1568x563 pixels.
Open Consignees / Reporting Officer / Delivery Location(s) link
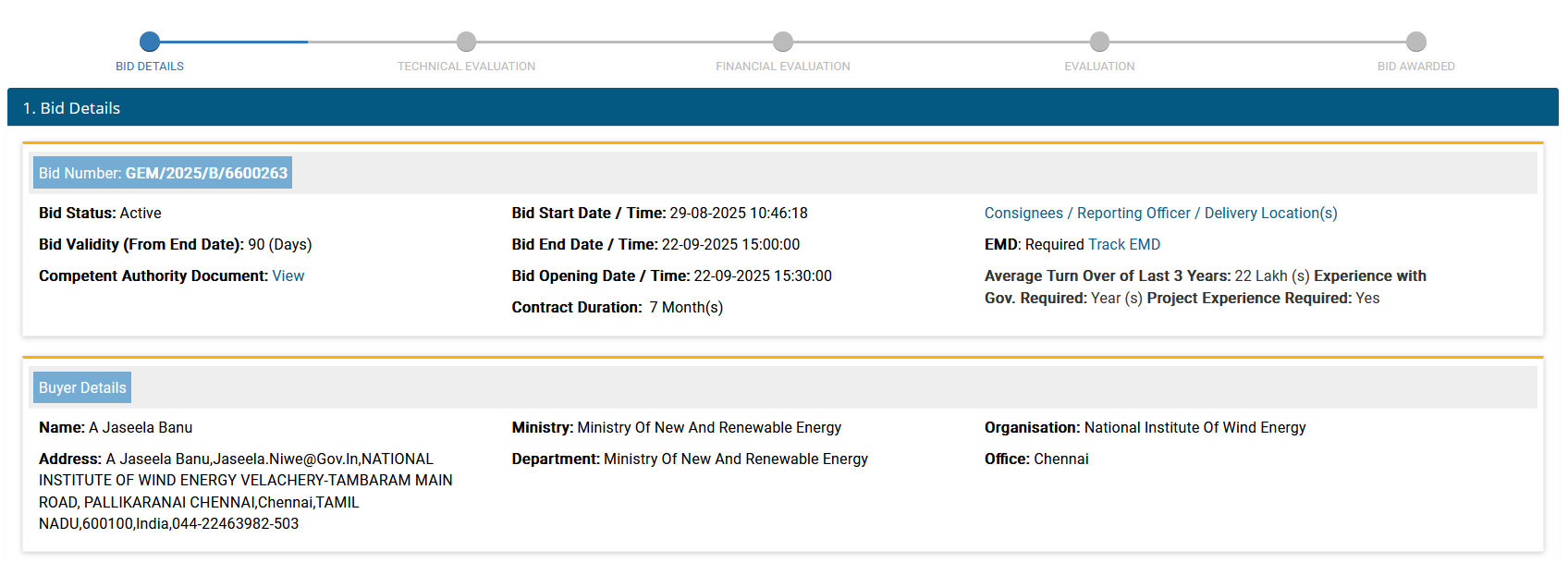pos(1160,213)
